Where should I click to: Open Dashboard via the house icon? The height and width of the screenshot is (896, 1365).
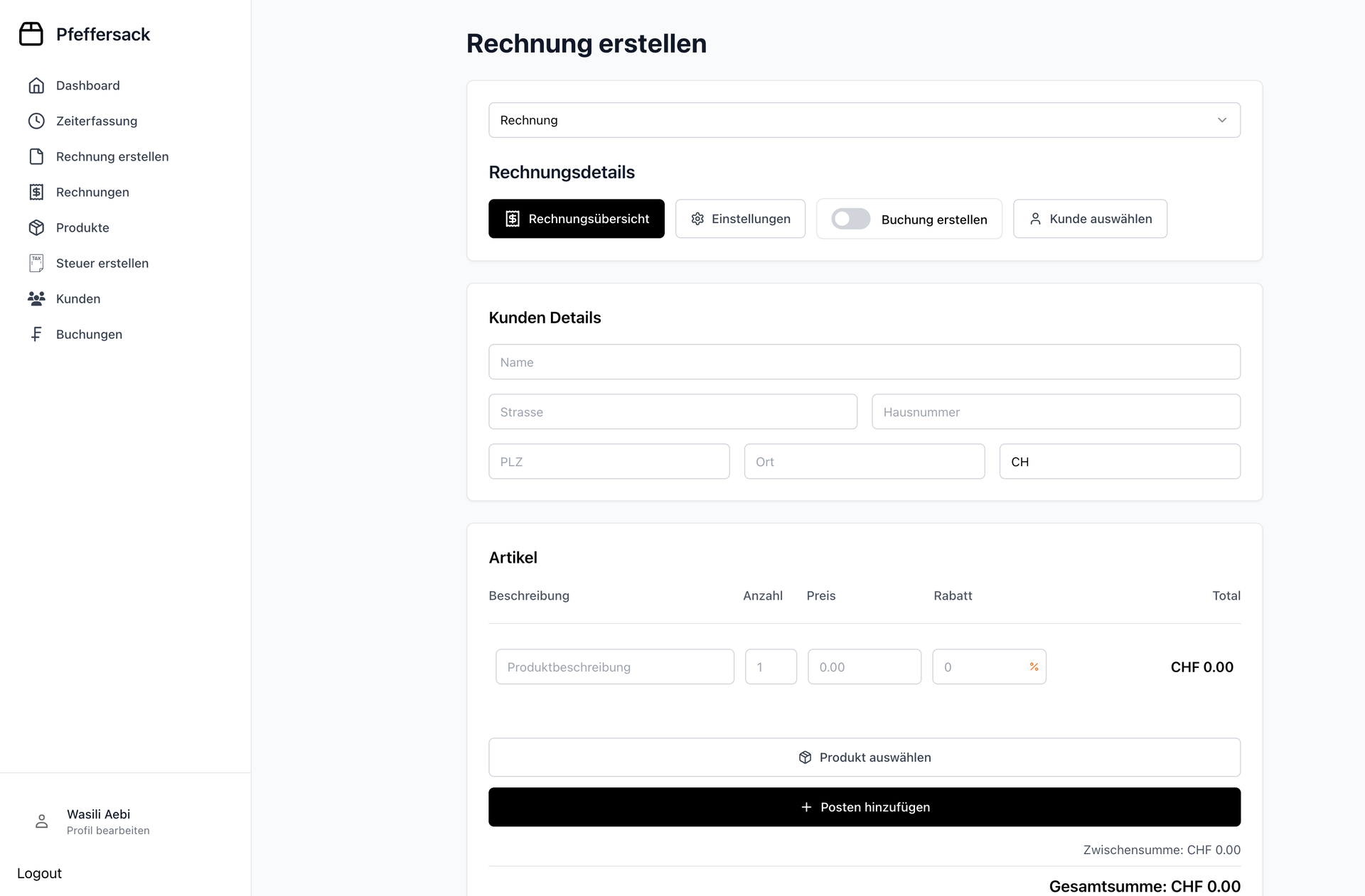click(36, 85)
